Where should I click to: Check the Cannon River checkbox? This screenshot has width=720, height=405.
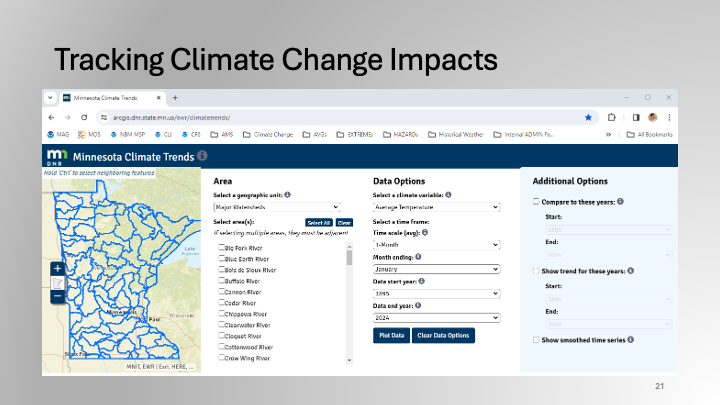point(221,291)
